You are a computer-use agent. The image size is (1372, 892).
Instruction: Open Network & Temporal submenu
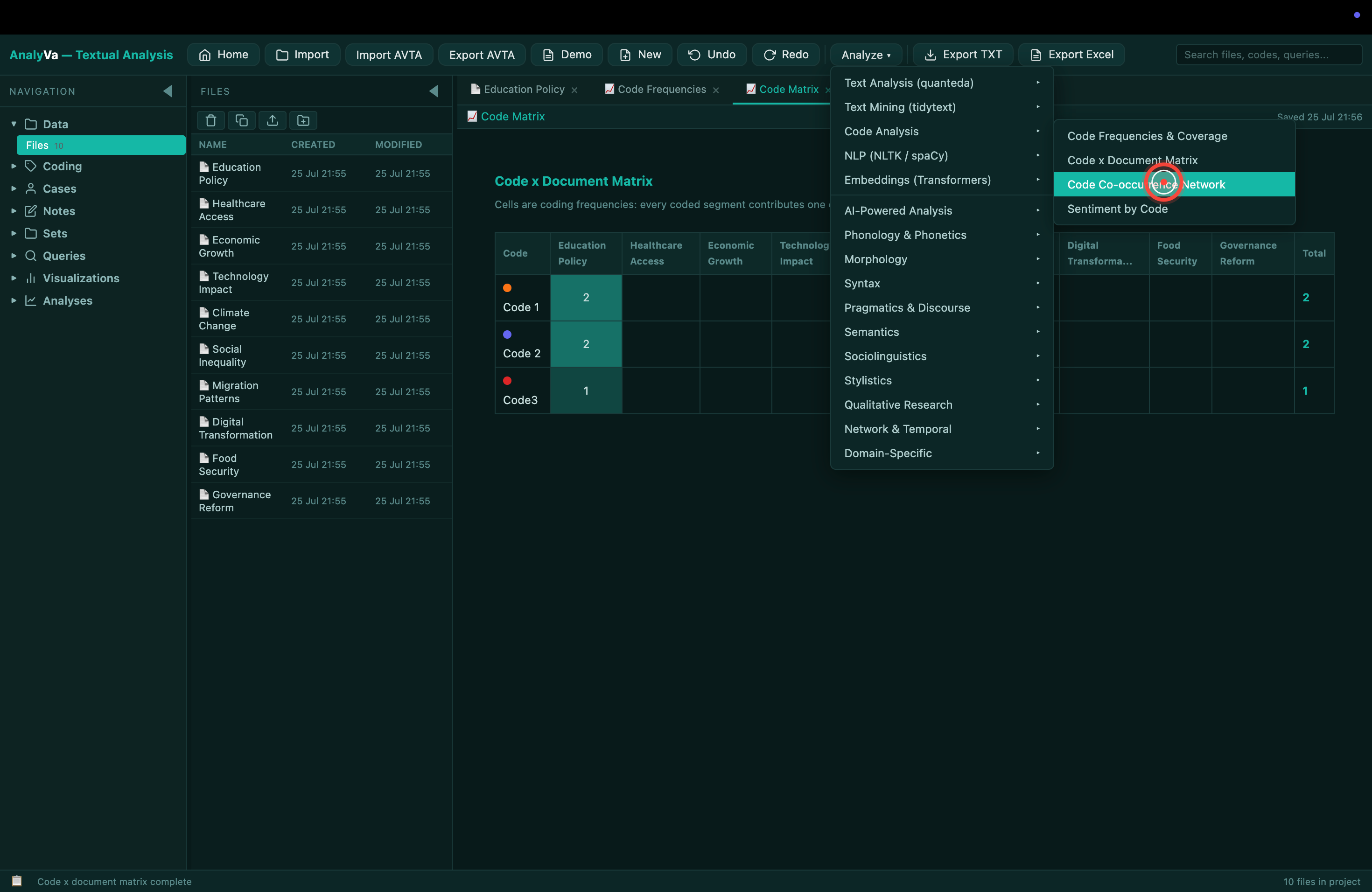click(942, 429)
